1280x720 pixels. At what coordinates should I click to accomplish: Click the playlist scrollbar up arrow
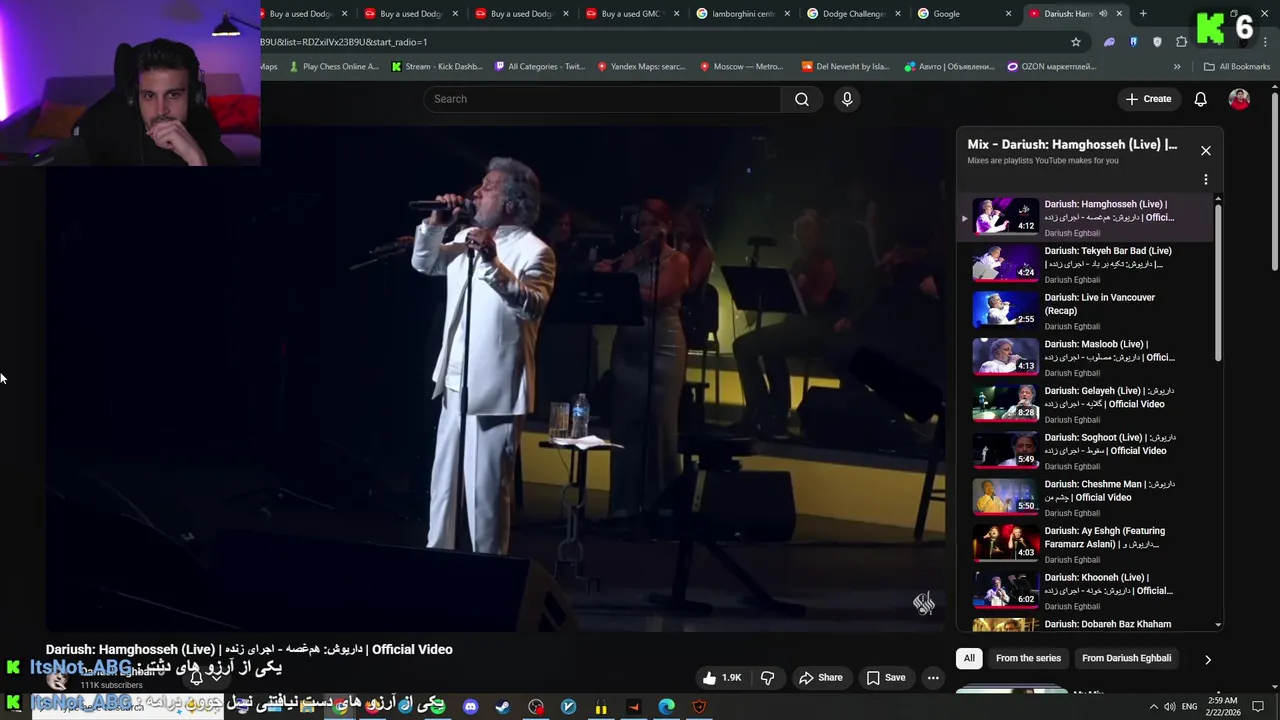pos(1218,199)
